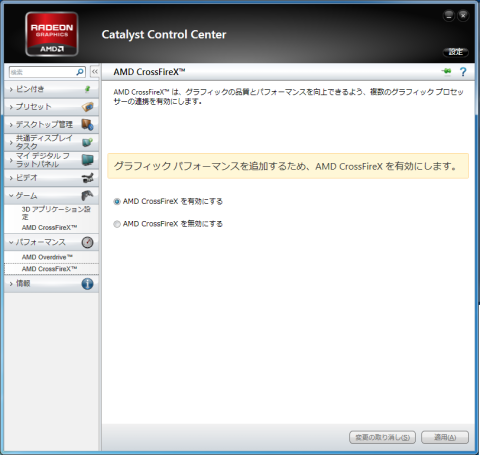480x455 pixels.
Task: Click the preset icon beside プリセット
Action: (87, 107)
